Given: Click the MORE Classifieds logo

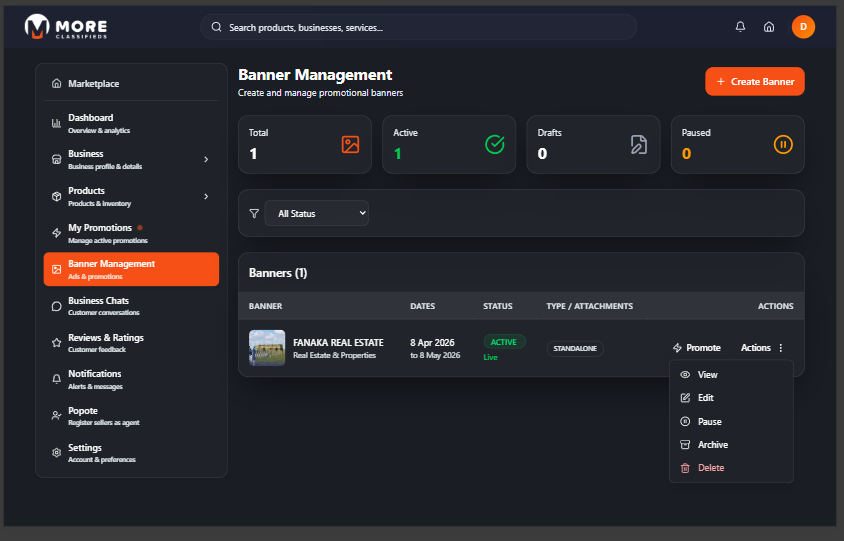Looking at the screenshot, I should (67, 27).
